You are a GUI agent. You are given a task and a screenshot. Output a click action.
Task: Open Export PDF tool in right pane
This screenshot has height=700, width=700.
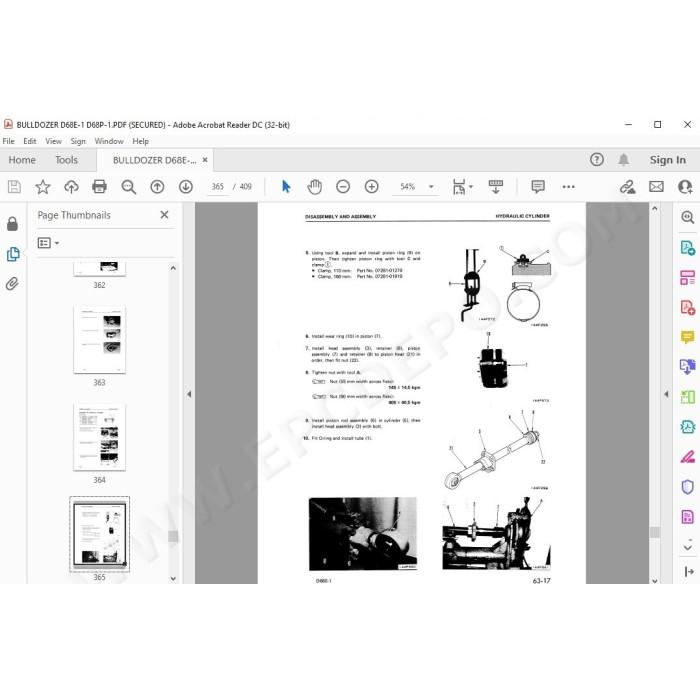(688, 247)
